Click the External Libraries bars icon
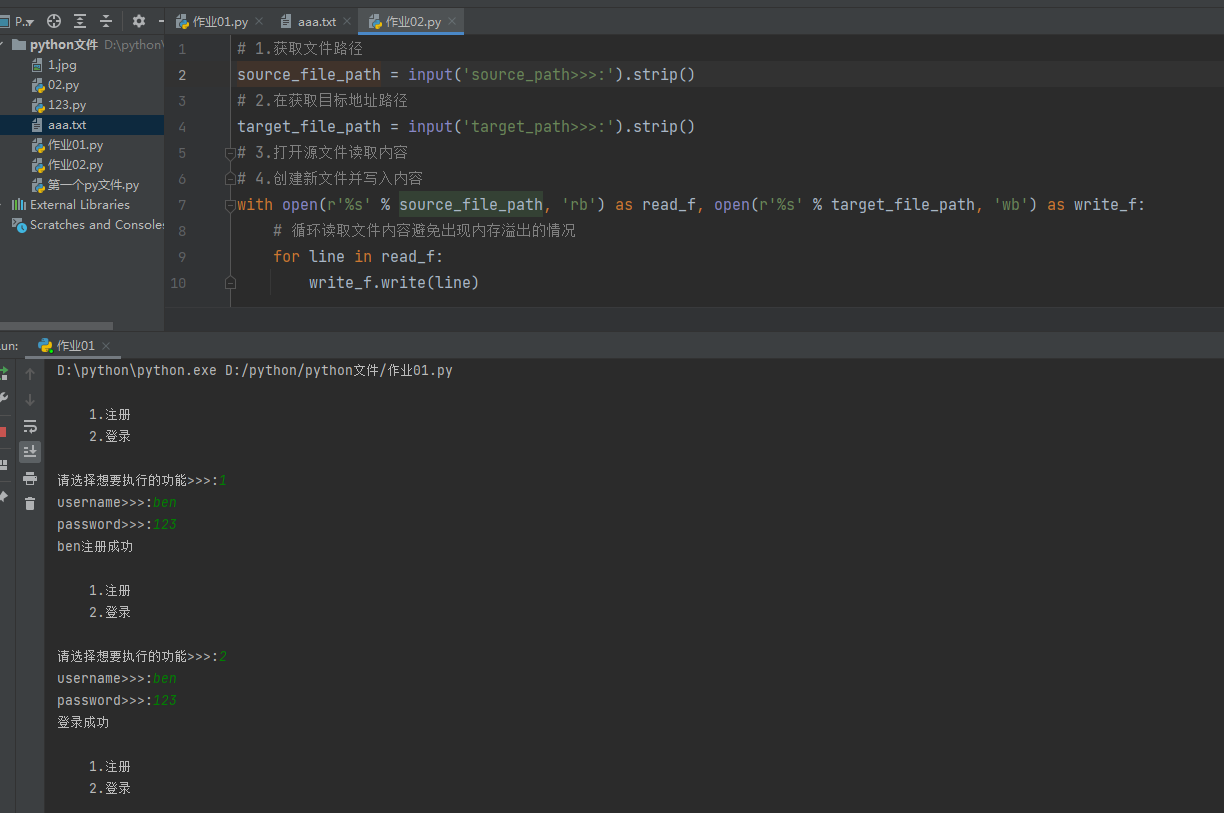This screenshot has height=813, width=1224. pyautogui.click(x=19, y=205)
